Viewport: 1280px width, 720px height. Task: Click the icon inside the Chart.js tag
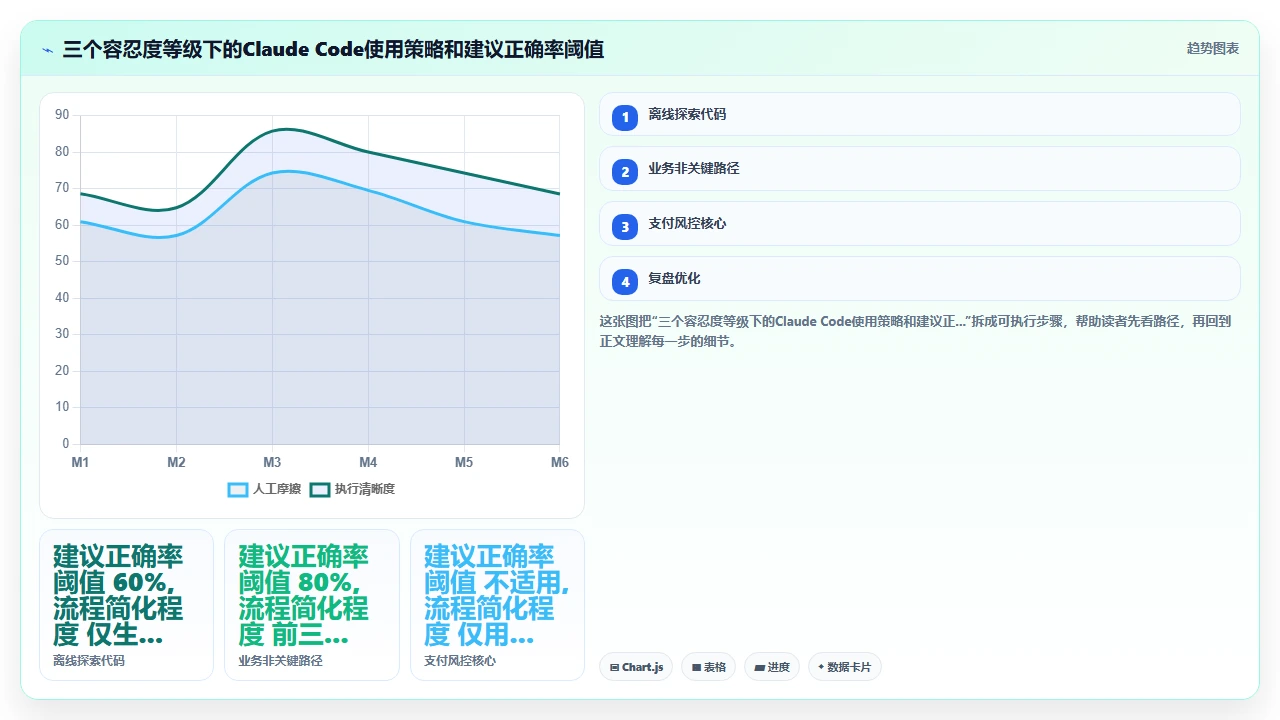click(x=614, y=667)
